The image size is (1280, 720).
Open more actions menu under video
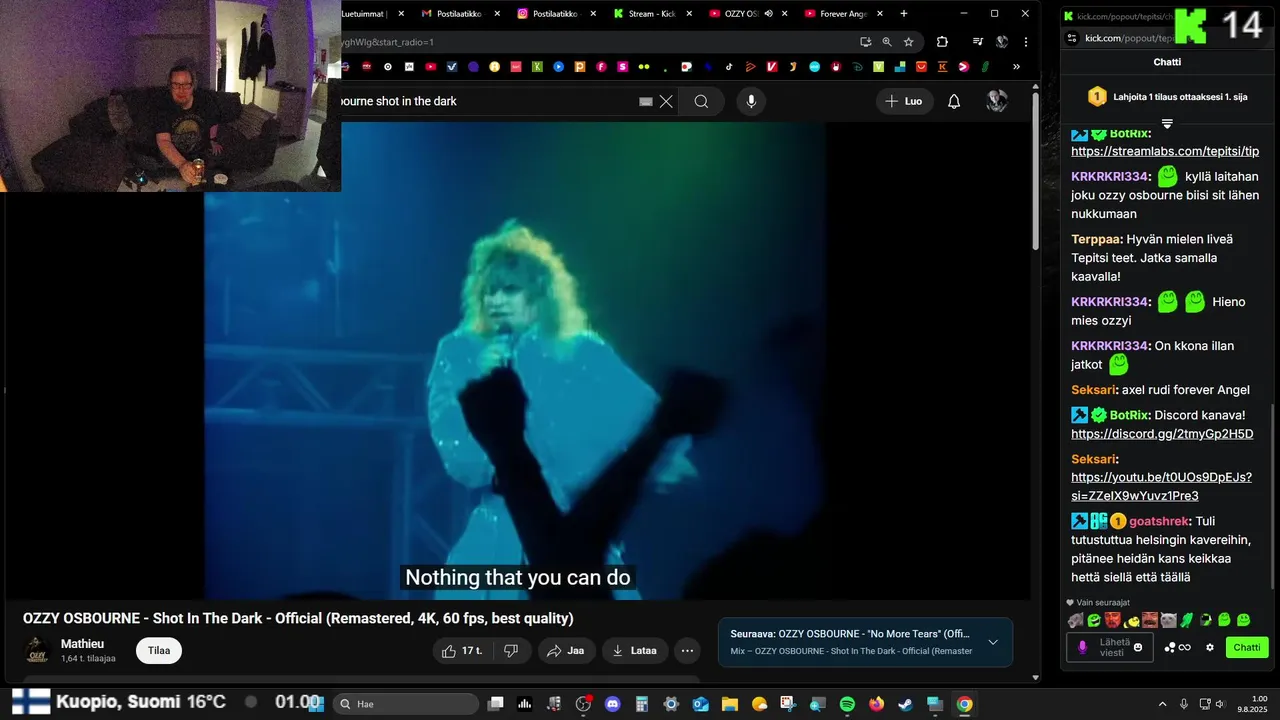tap(687, 651)
